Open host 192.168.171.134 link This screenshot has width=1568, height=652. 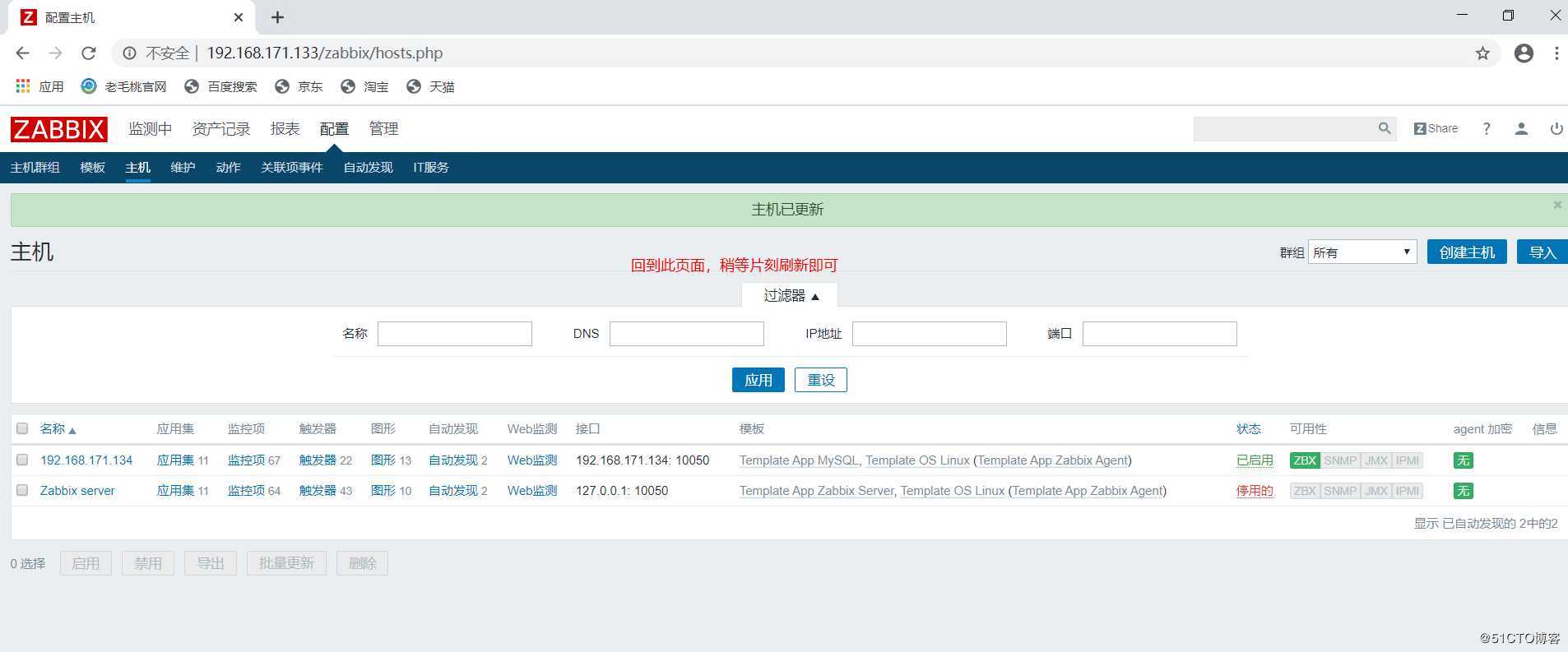[86, 460]
